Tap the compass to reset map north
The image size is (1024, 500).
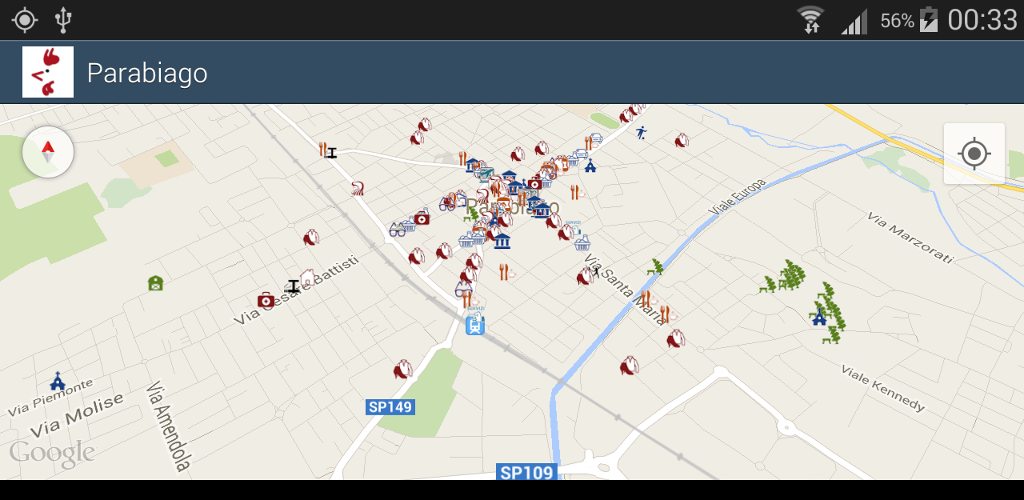[x=48, y=153]
